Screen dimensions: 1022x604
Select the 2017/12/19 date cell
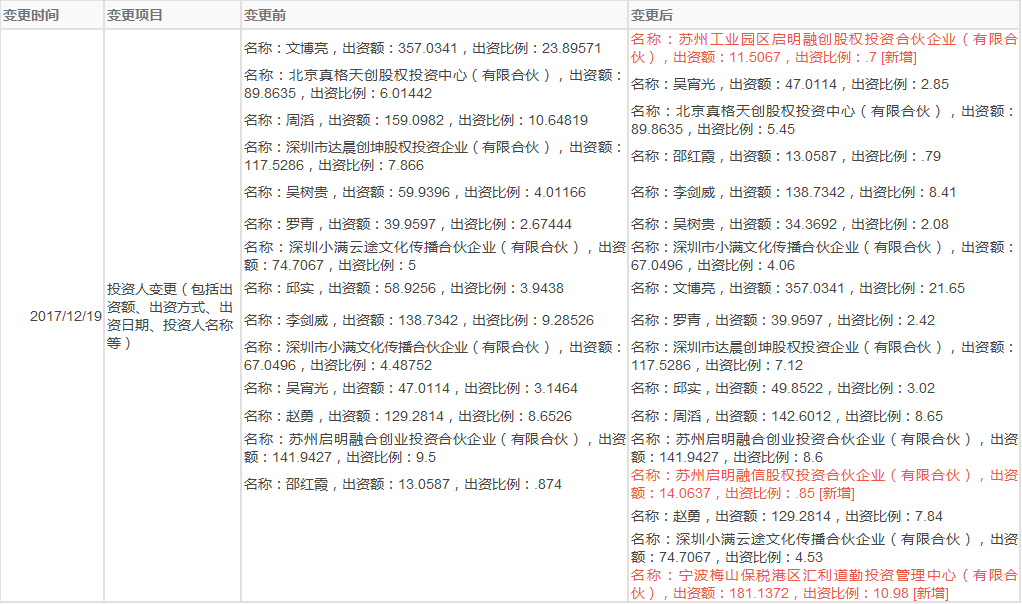coord(66,316)
